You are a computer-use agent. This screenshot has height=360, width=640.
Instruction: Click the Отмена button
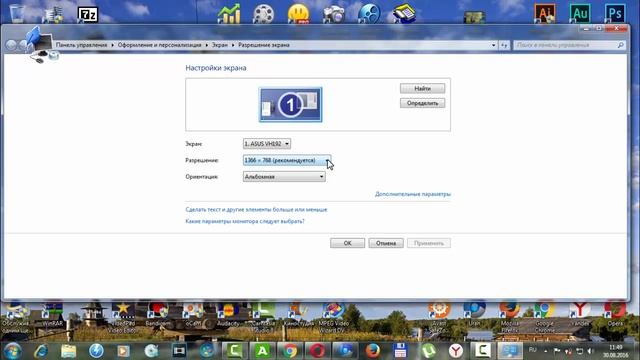point(386,243)
